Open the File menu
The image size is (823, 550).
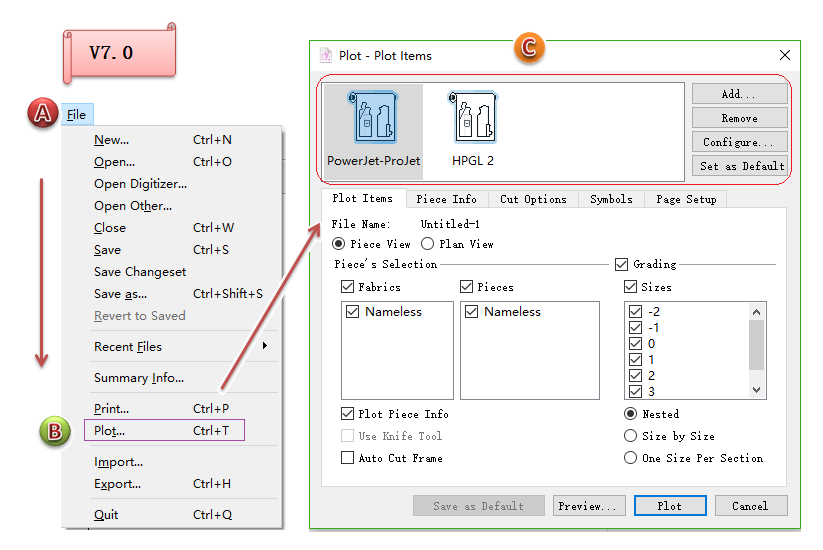(76, 115)
